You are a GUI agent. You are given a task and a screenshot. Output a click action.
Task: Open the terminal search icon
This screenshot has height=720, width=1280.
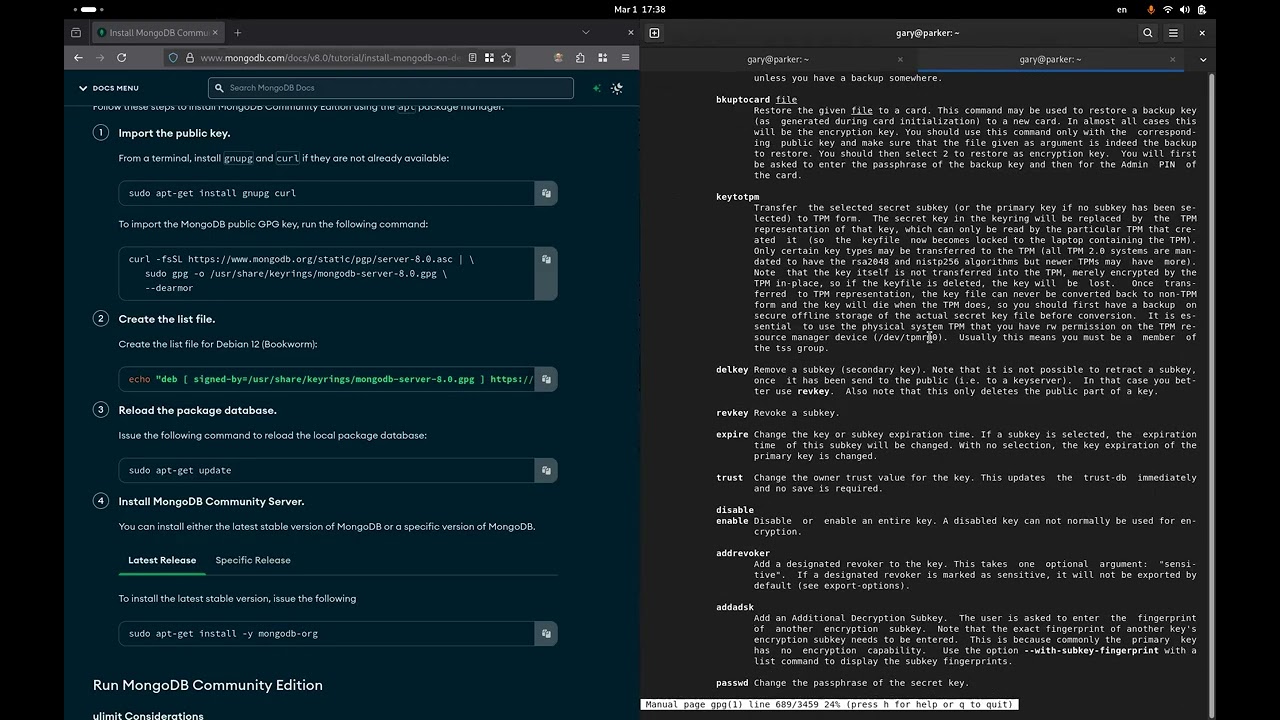[x=1148, y=33]
